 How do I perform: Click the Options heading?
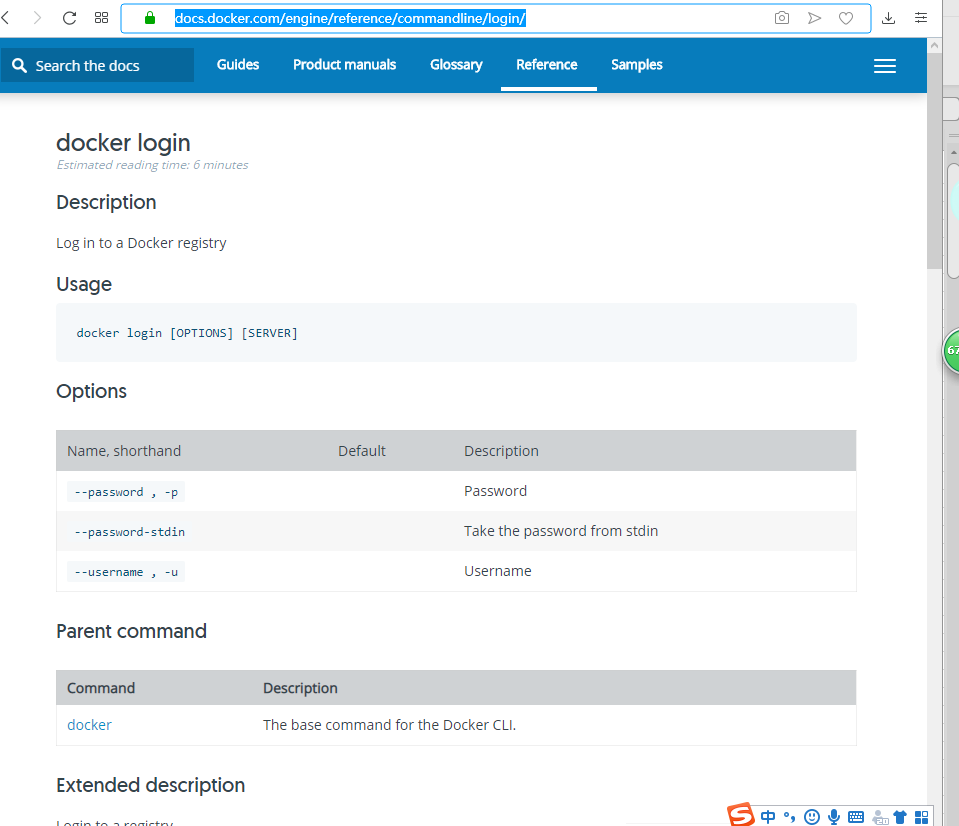point(92,391)
